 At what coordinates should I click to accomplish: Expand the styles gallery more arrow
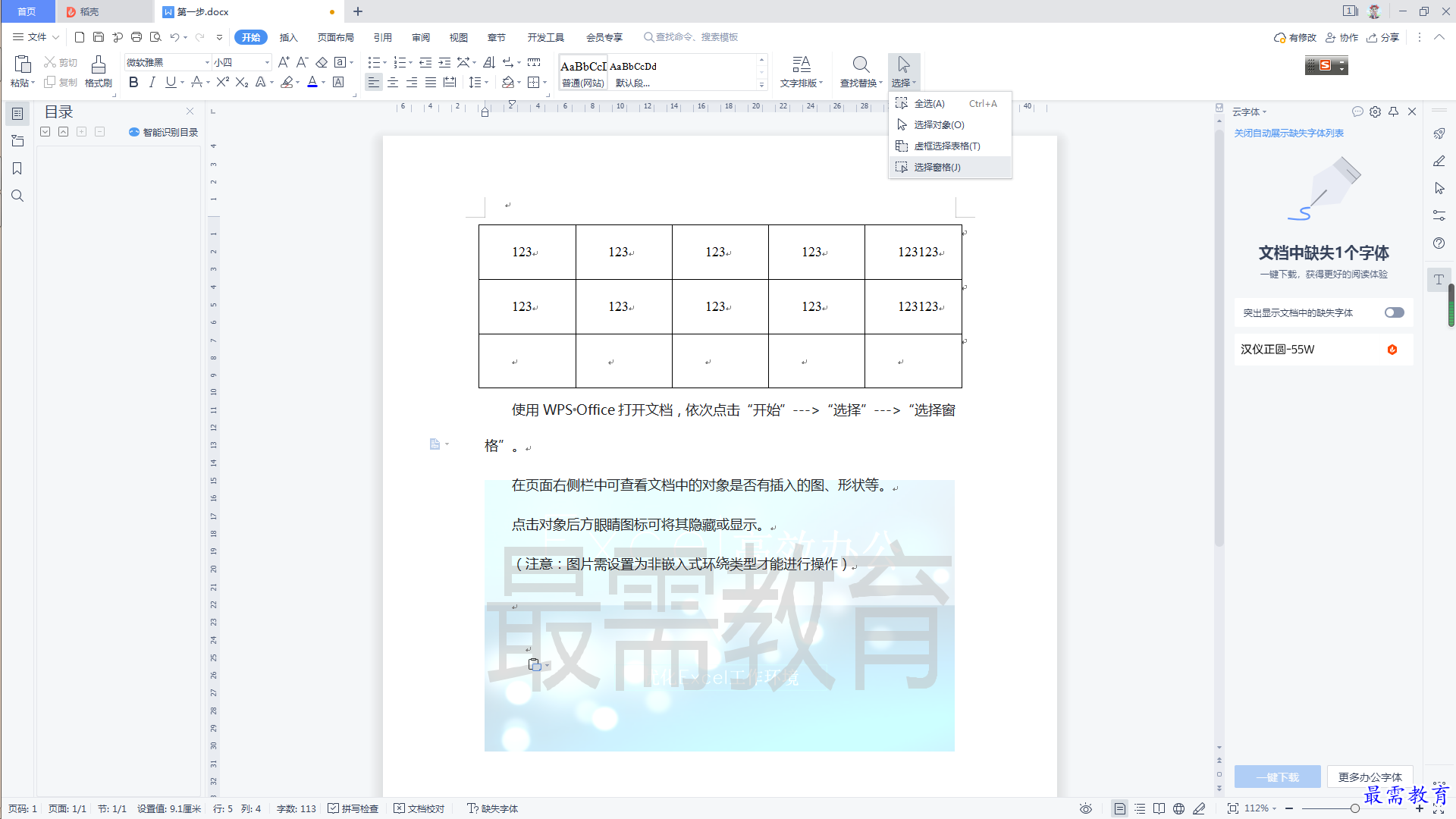coord(761,83)
